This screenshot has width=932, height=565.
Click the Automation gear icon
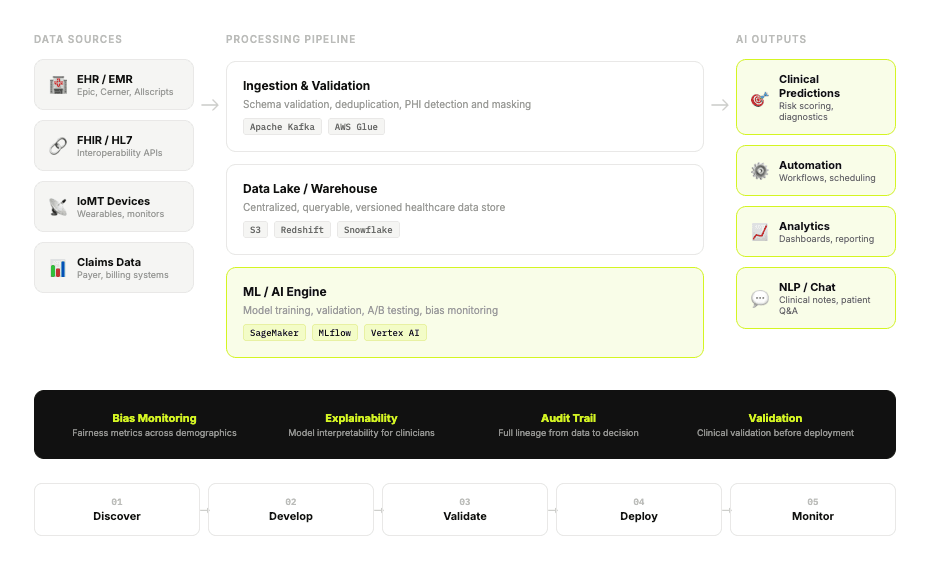(760, 171)
